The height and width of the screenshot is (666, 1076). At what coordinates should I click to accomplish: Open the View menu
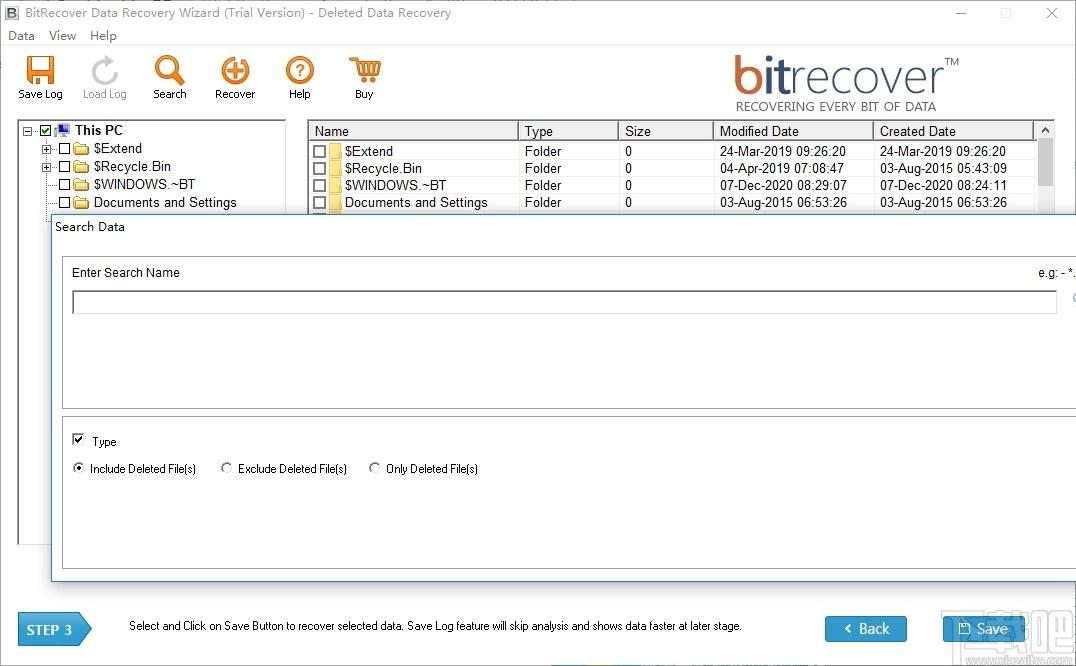pyautogui.click(x=62, y=36)
